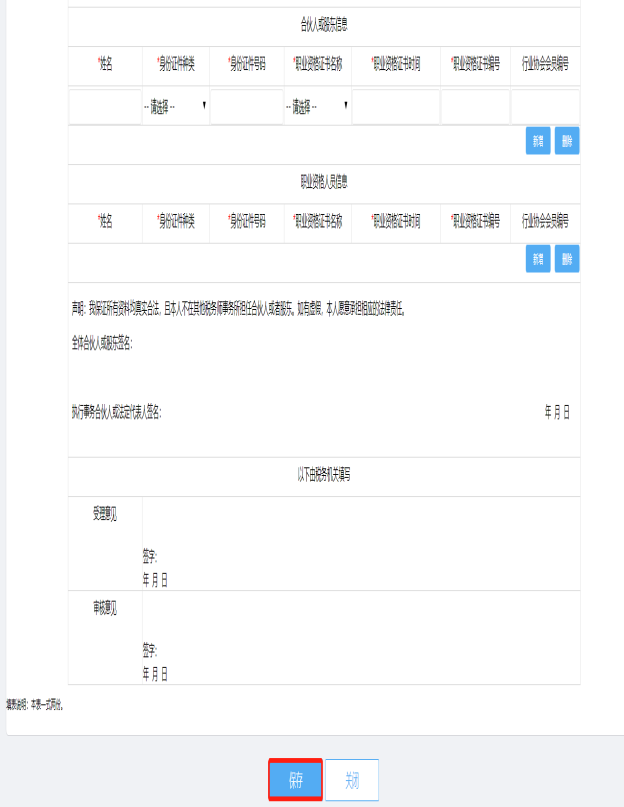
Task: Open the 身份证件种类 请选择 dropdown
Action: pyautogui.click(x=176, y=107)
